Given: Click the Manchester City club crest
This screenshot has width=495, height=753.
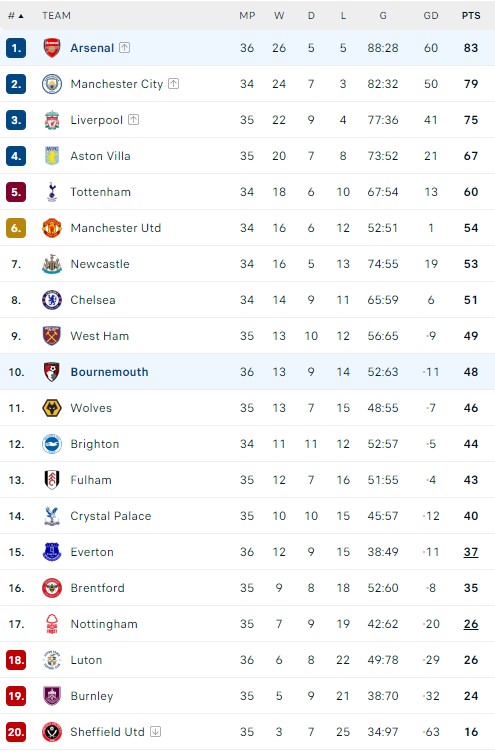Looking at the screenshot, I should tap(52, 84).
